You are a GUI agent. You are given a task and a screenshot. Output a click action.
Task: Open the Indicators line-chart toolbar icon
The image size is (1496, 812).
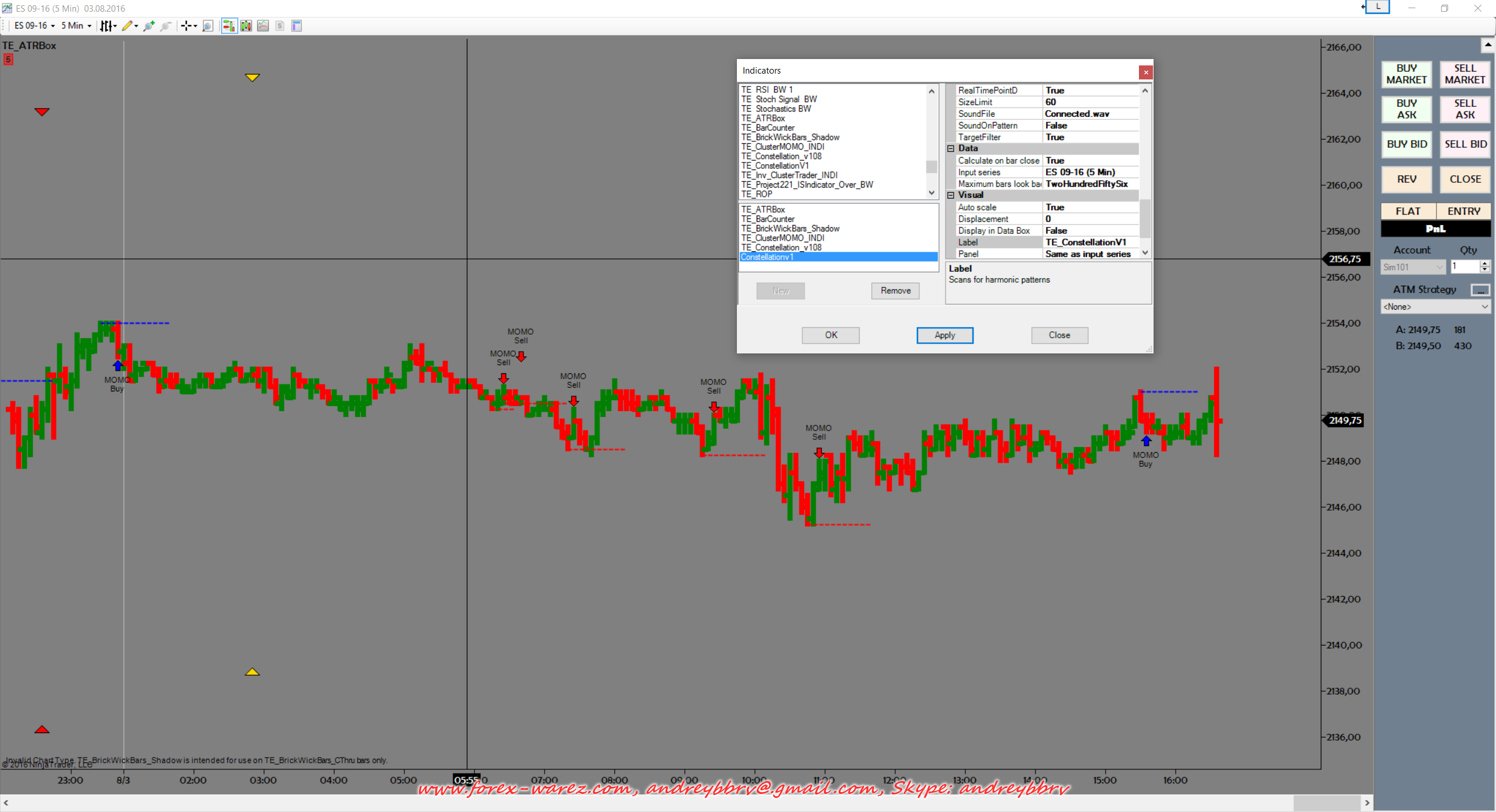coord(263,26)
